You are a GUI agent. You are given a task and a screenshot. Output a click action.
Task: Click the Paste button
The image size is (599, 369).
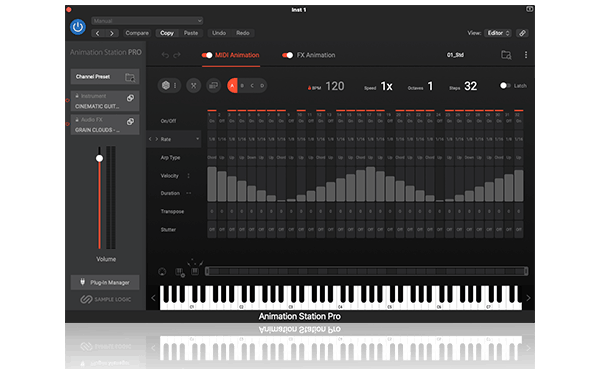(x=191, y=33)
